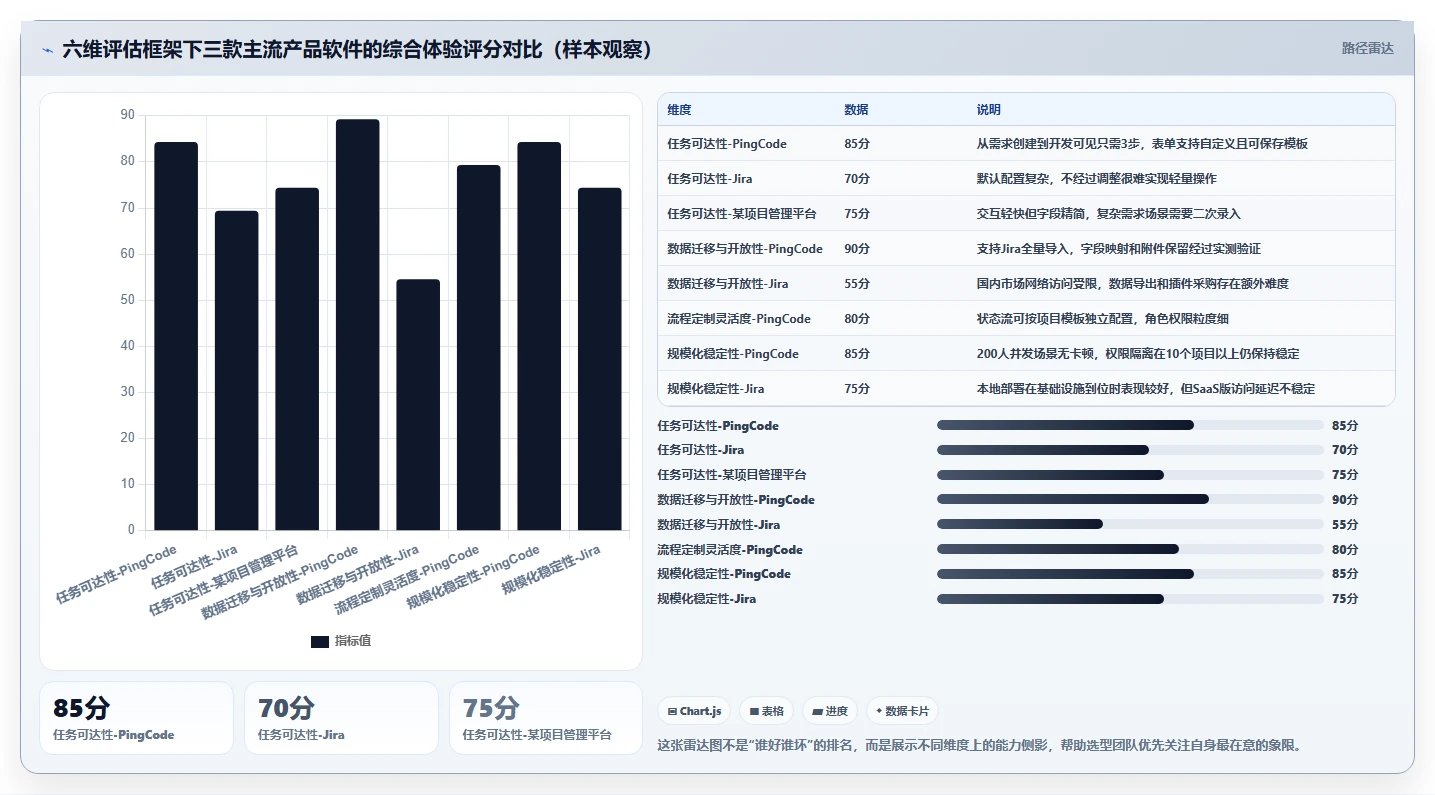Toggle the 指标值 legend entry under the chart
The height and width of the screenshot is (795, 1435).
341,641
